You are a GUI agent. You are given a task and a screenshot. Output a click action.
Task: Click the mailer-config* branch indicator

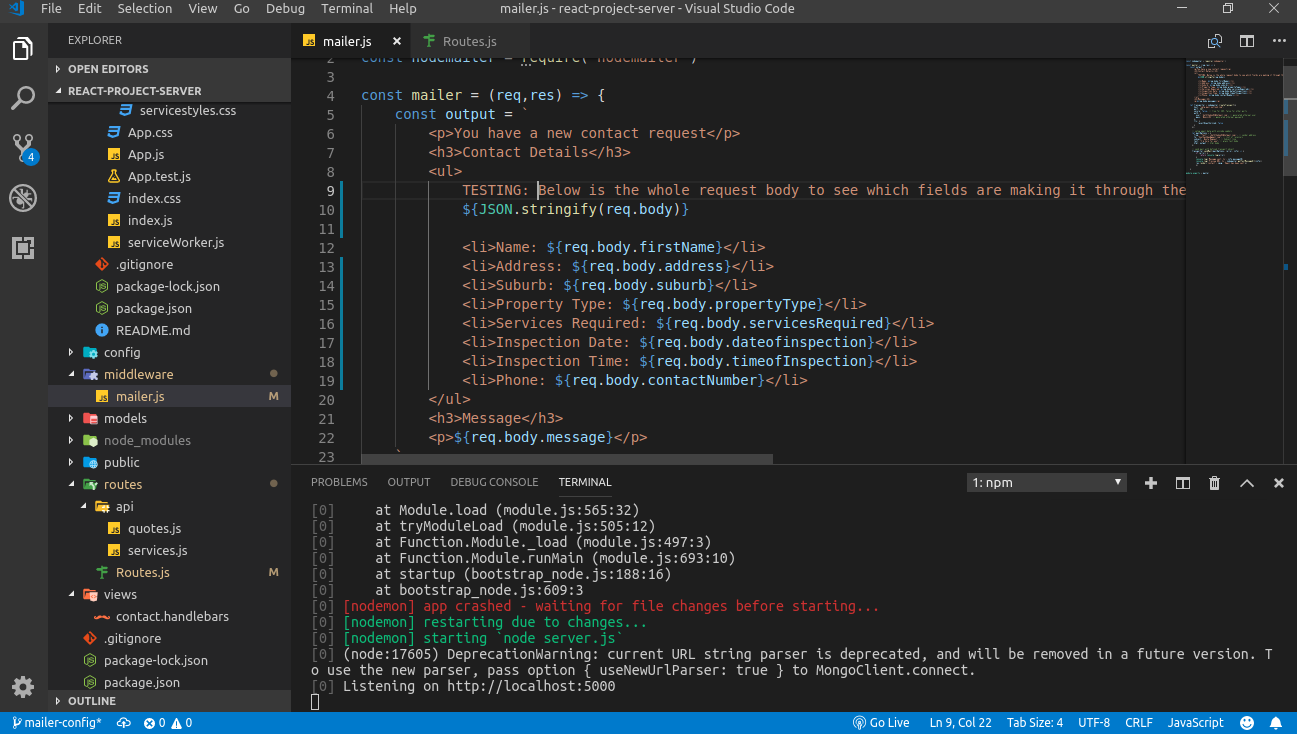click(56, 723)
